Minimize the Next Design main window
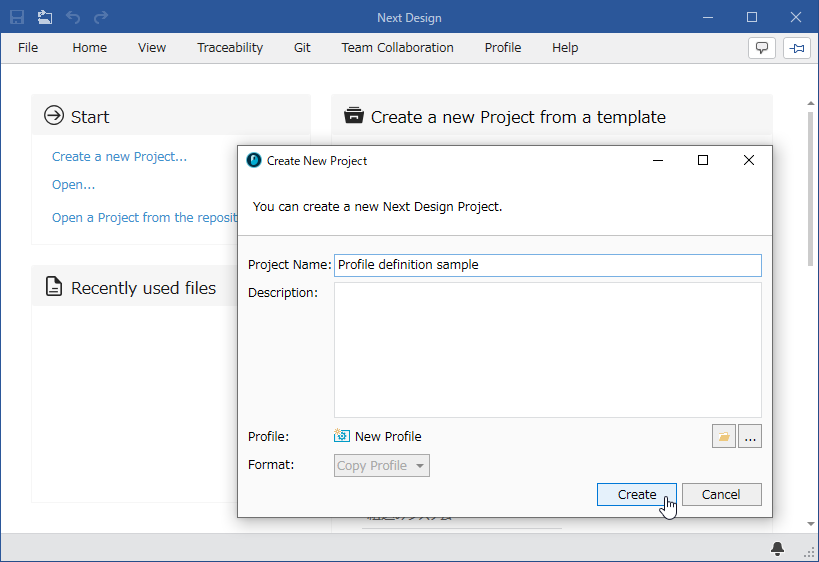 (x=708, y=17)
